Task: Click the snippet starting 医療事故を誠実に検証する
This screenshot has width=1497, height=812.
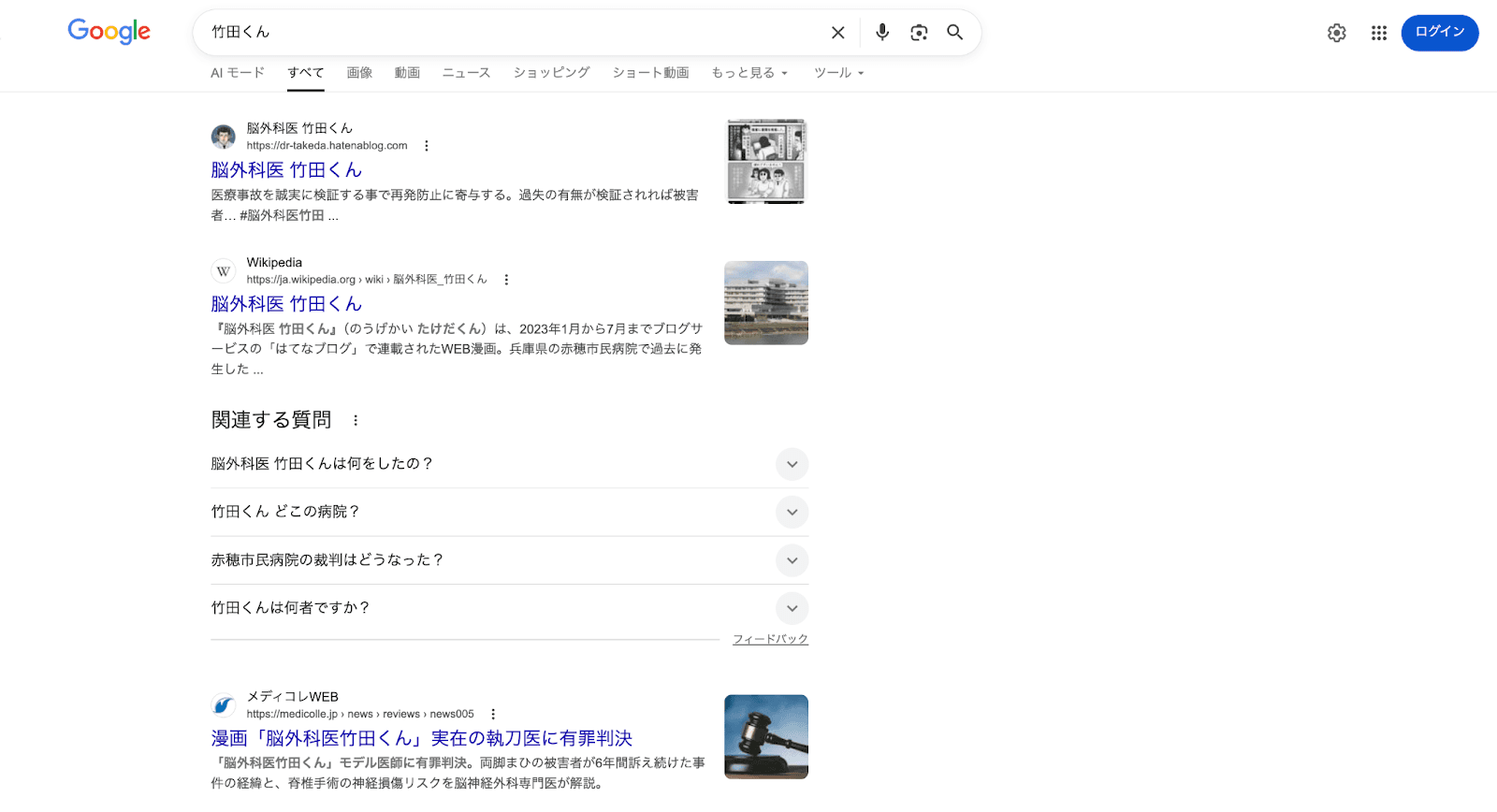Action: click(x=455, y=205)
